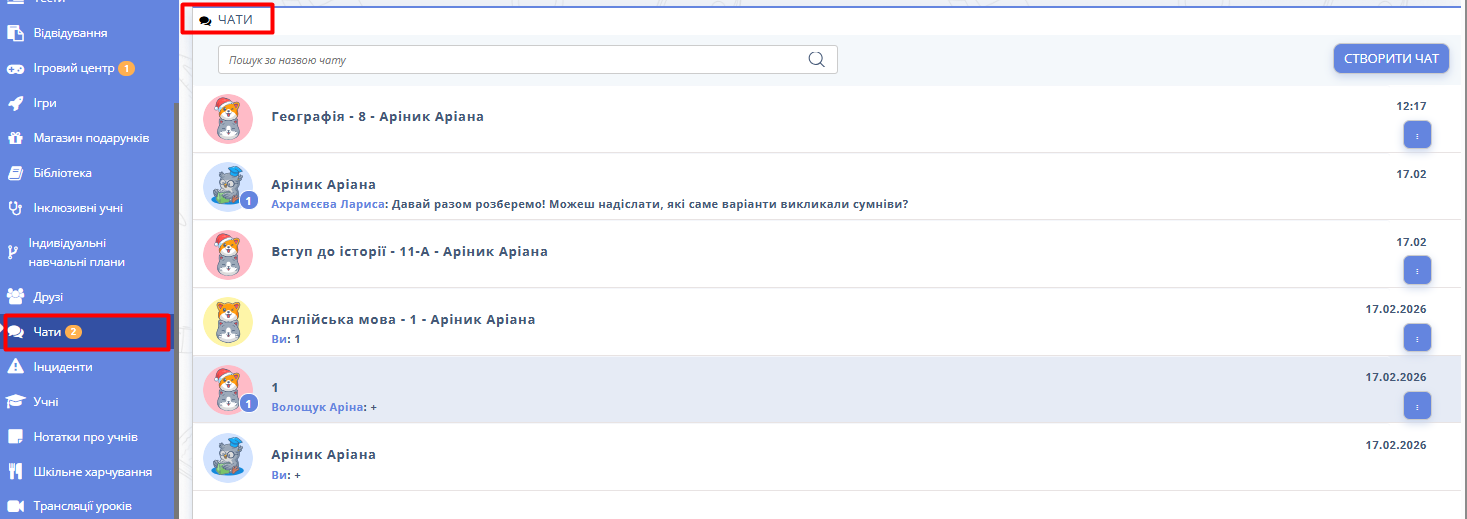This screenshot has width=1467, height=519.
Task: Click the Інциденти warning triangle icon
Action: pos(15,367)
